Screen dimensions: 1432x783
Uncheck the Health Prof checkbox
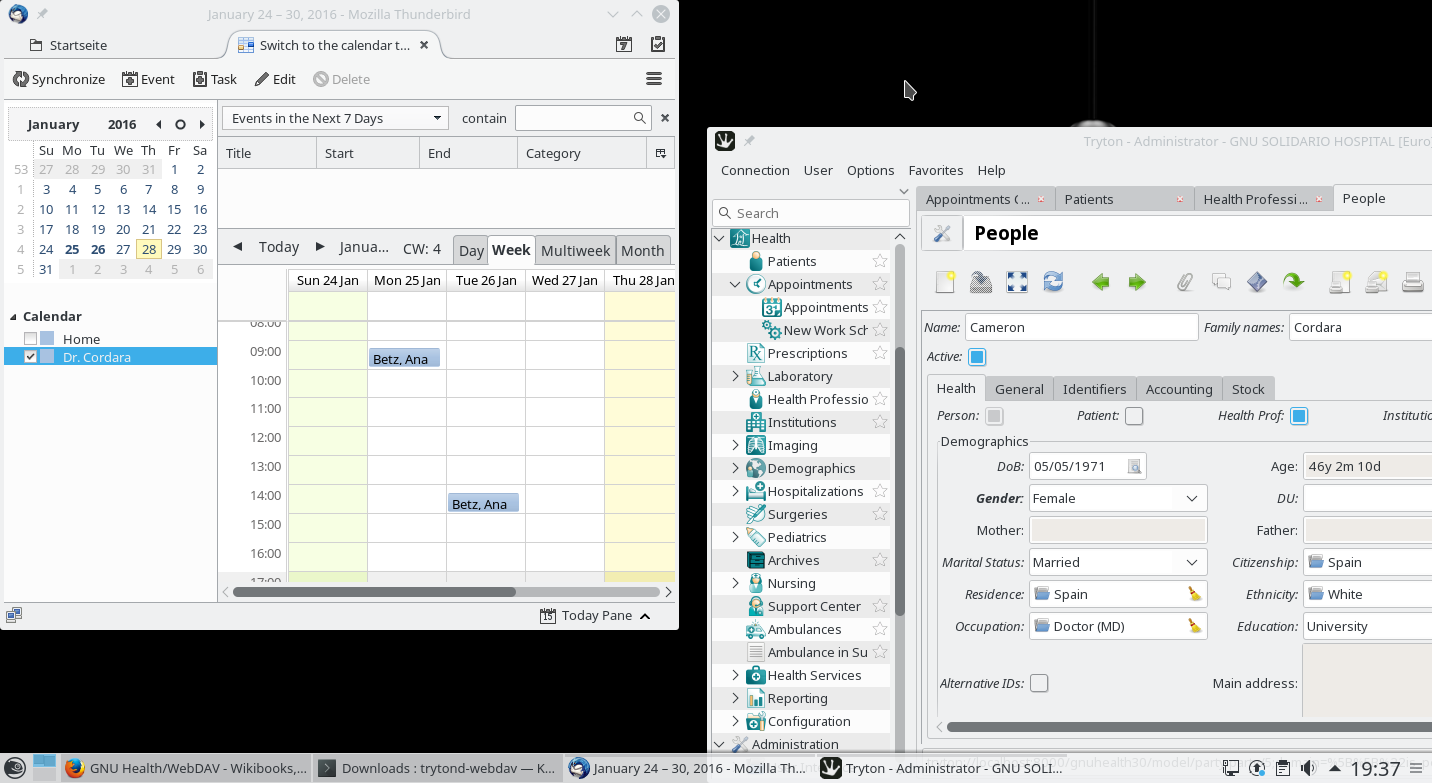click(1299, 416)
